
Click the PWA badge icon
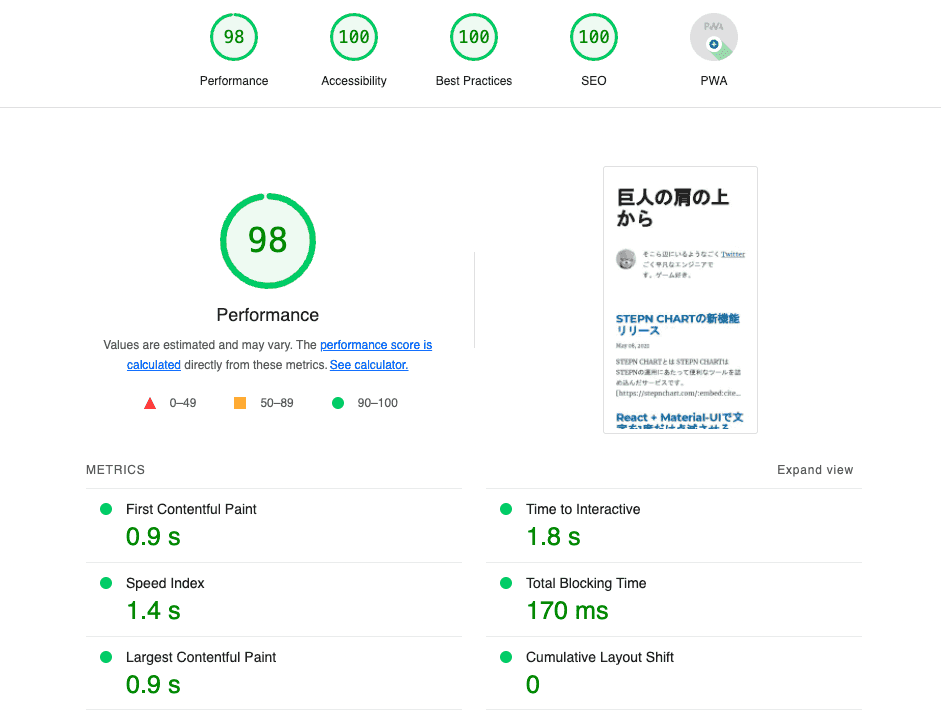pos(714,38)
